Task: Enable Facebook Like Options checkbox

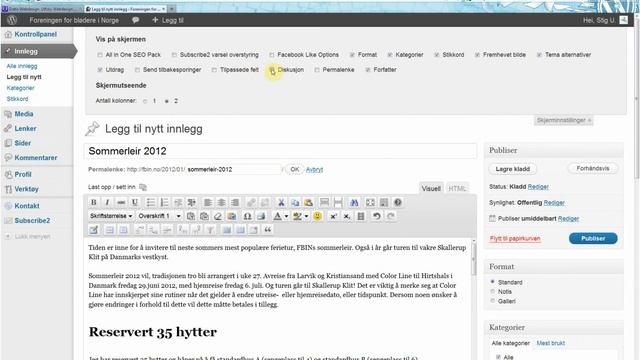Action: [x=272, y=55]
